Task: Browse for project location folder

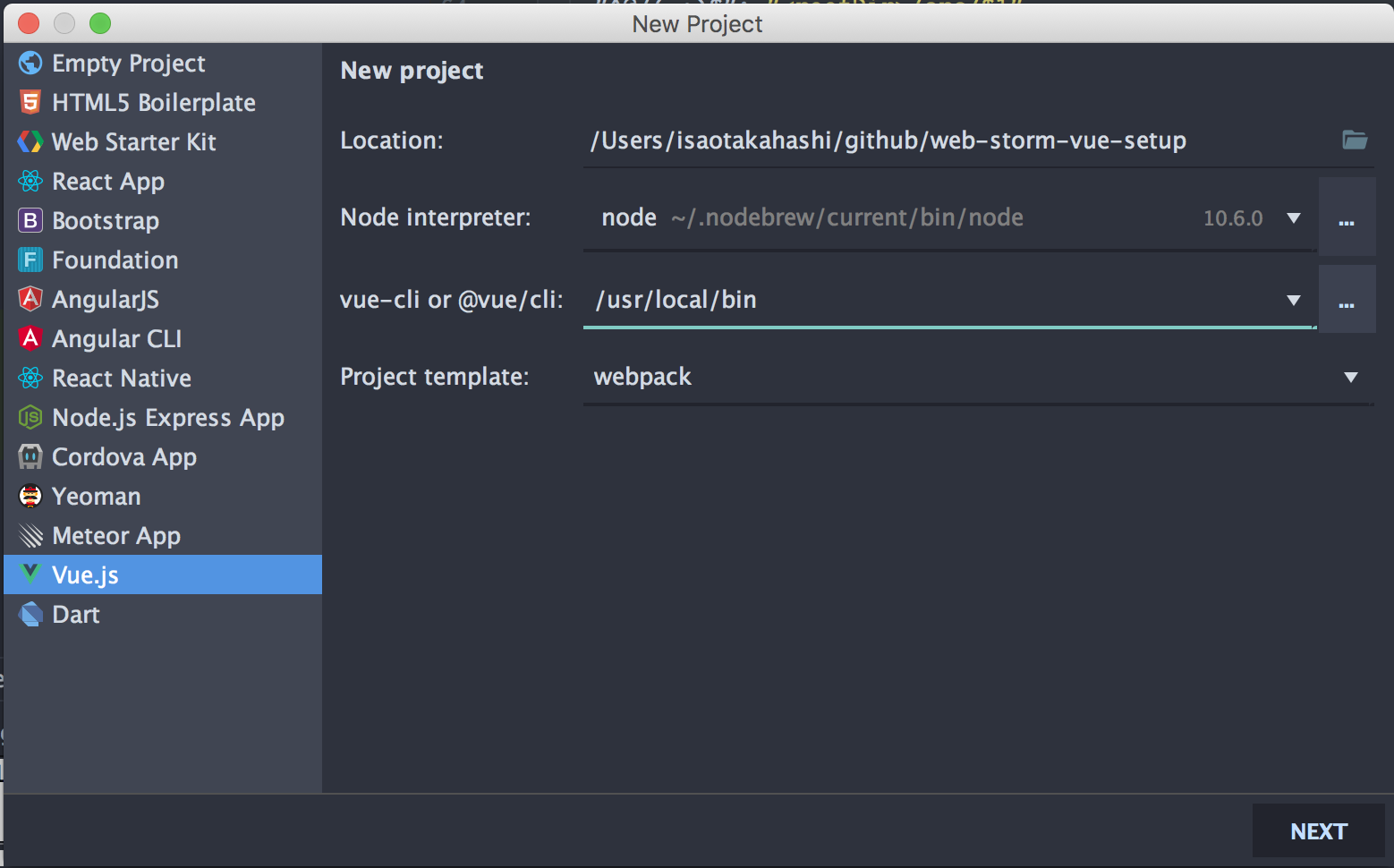Action: point(1355,140)
